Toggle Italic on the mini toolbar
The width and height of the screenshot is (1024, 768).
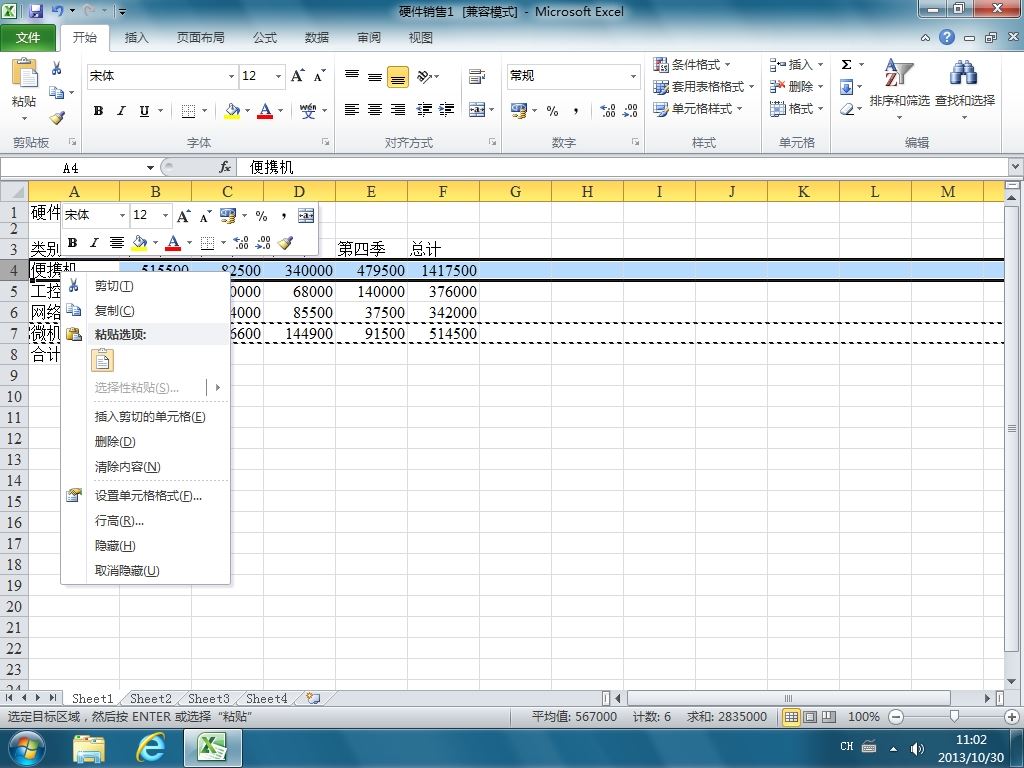(x=93, y=243)
